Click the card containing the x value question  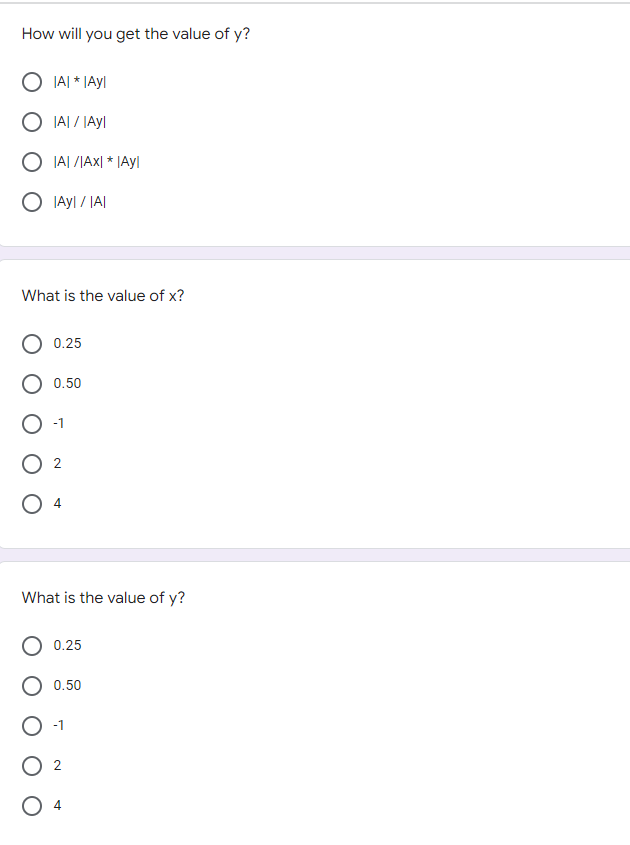(x=315, y=400)
